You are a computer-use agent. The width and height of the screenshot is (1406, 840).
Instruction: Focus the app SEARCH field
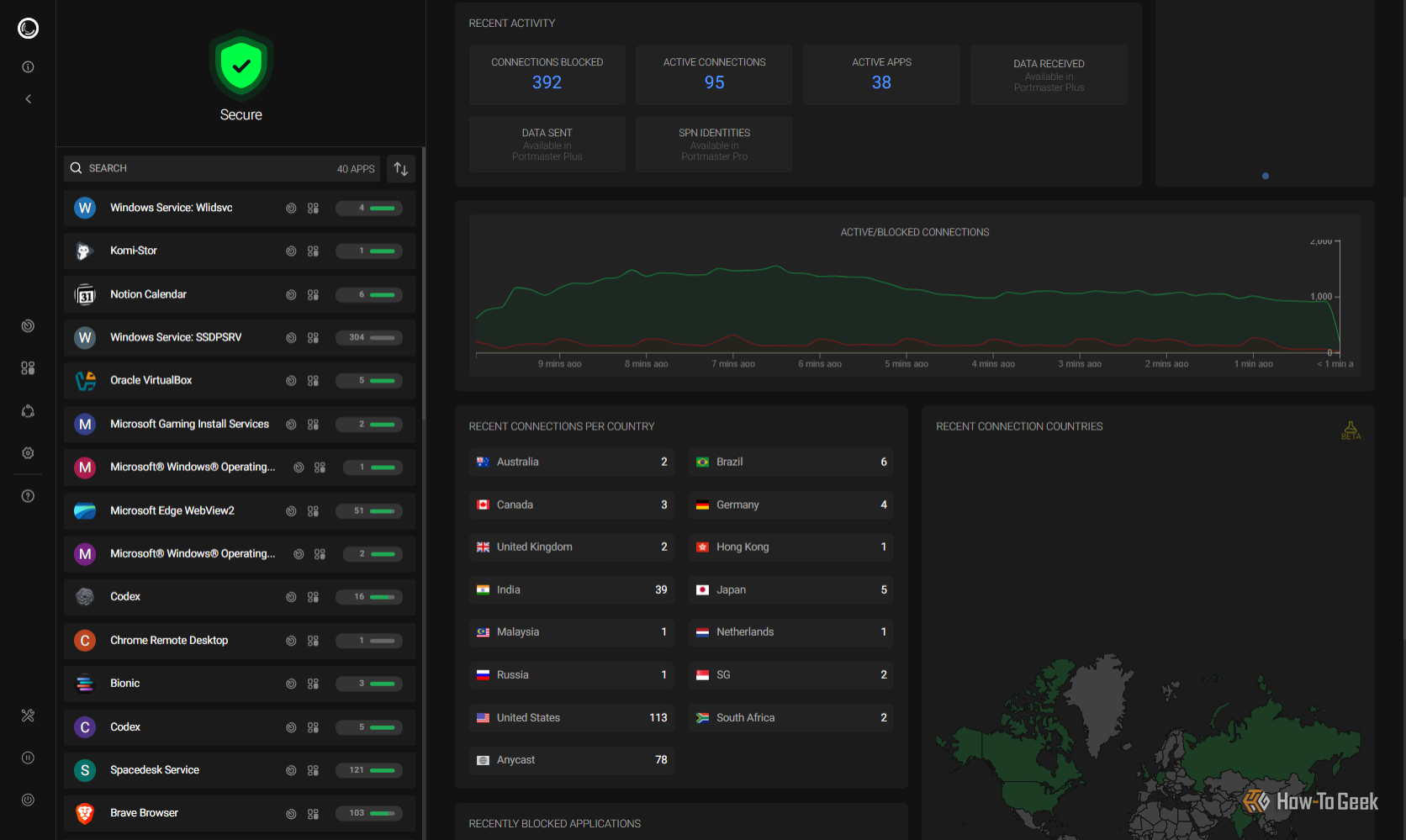tap(222, 169)
